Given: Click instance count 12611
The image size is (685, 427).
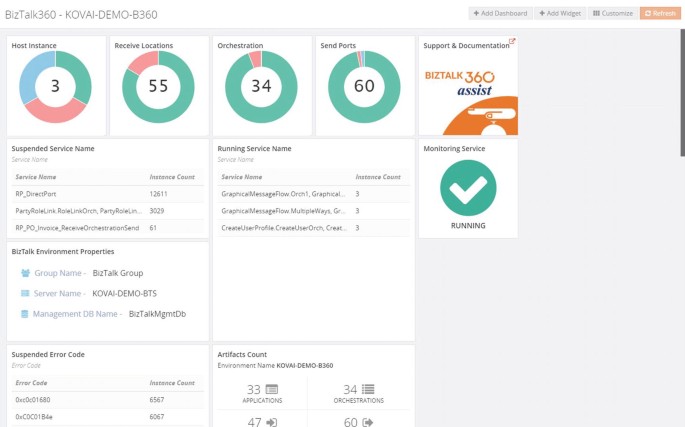Looking at the screenshot, I should pyautogui.click(x=158, y=194).
